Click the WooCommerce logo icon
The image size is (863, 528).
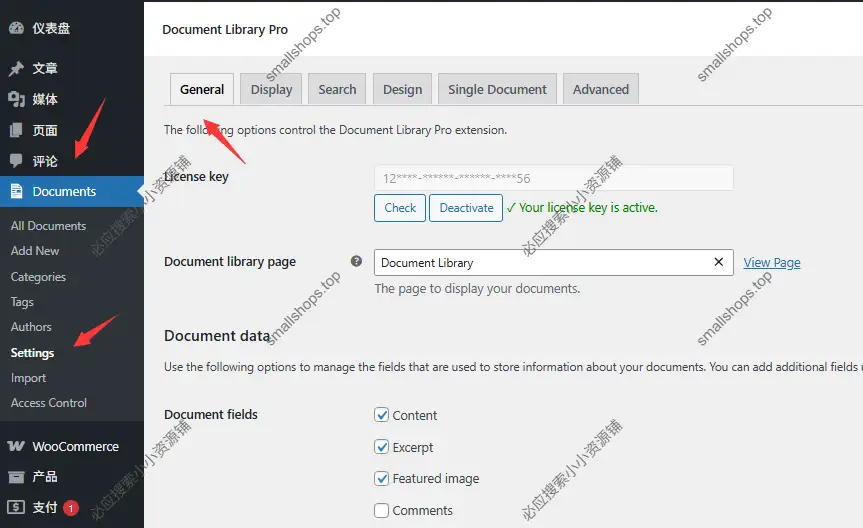tap(17, 446)
